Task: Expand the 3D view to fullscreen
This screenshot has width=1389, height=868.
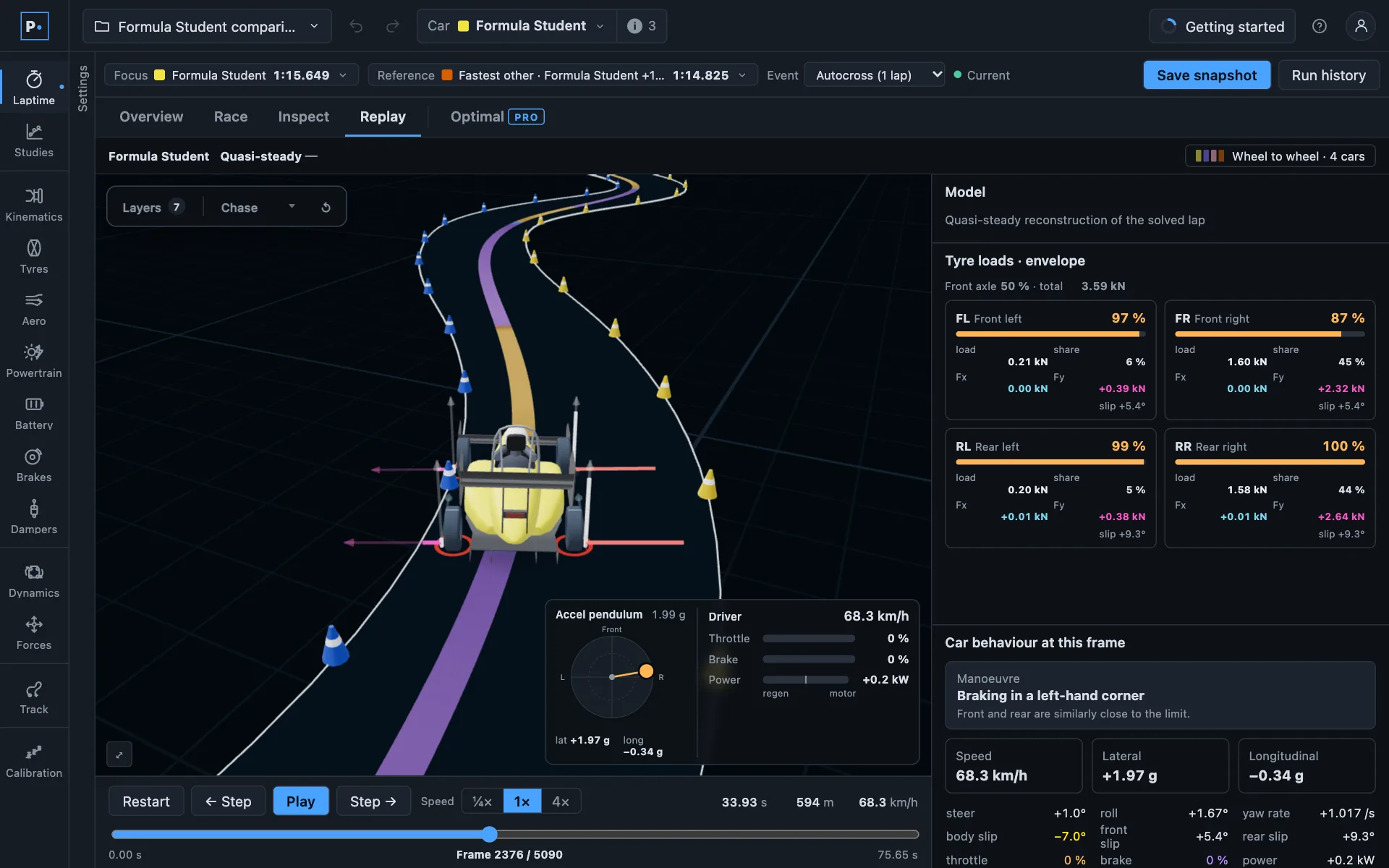Action: tap(119, 754)
